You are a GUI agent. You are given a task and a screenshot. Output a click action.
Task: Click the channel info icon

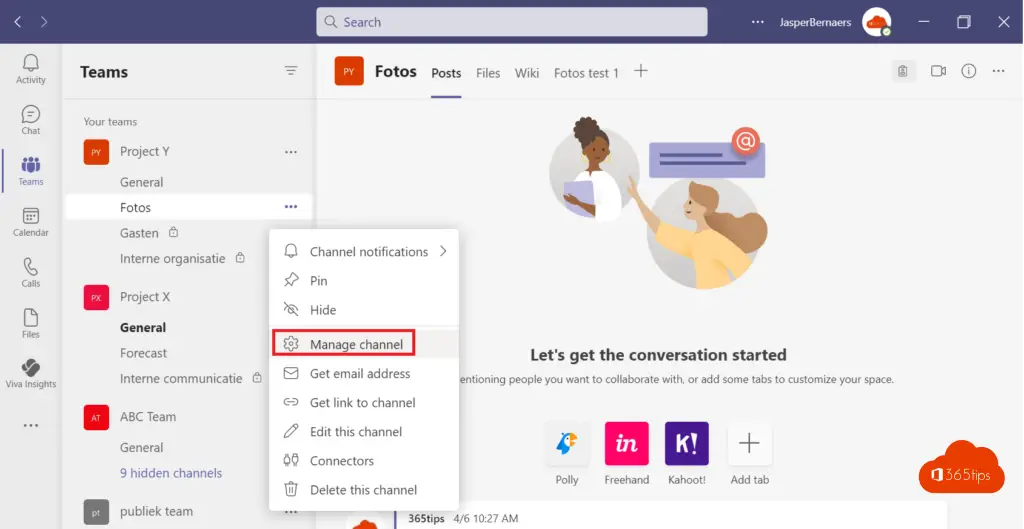pos(968,71)
